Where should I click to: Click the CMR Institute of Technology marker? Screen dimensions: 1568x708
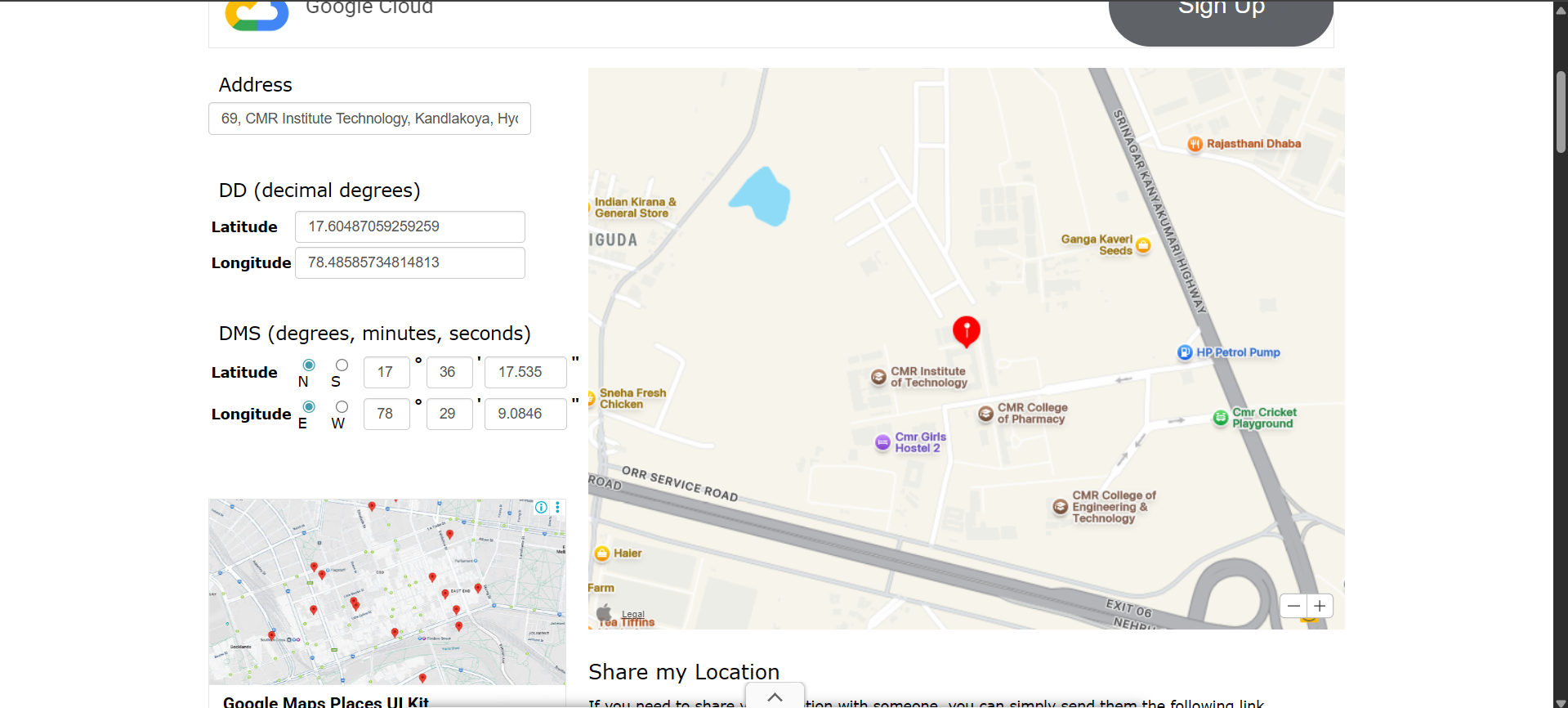click(878, 377)
